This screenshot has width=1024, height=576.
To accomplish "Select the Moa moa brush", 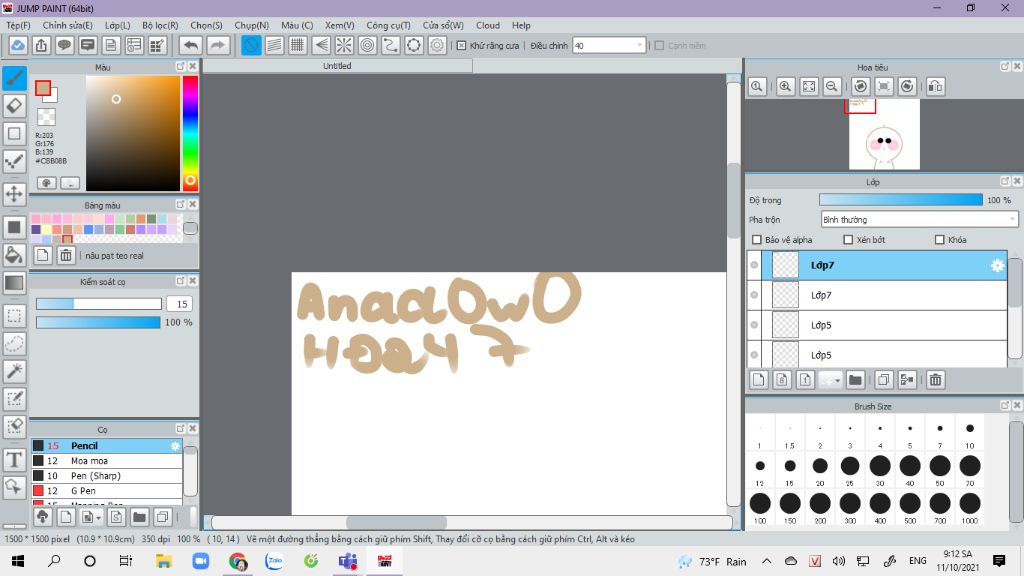I will click(107, 460).
